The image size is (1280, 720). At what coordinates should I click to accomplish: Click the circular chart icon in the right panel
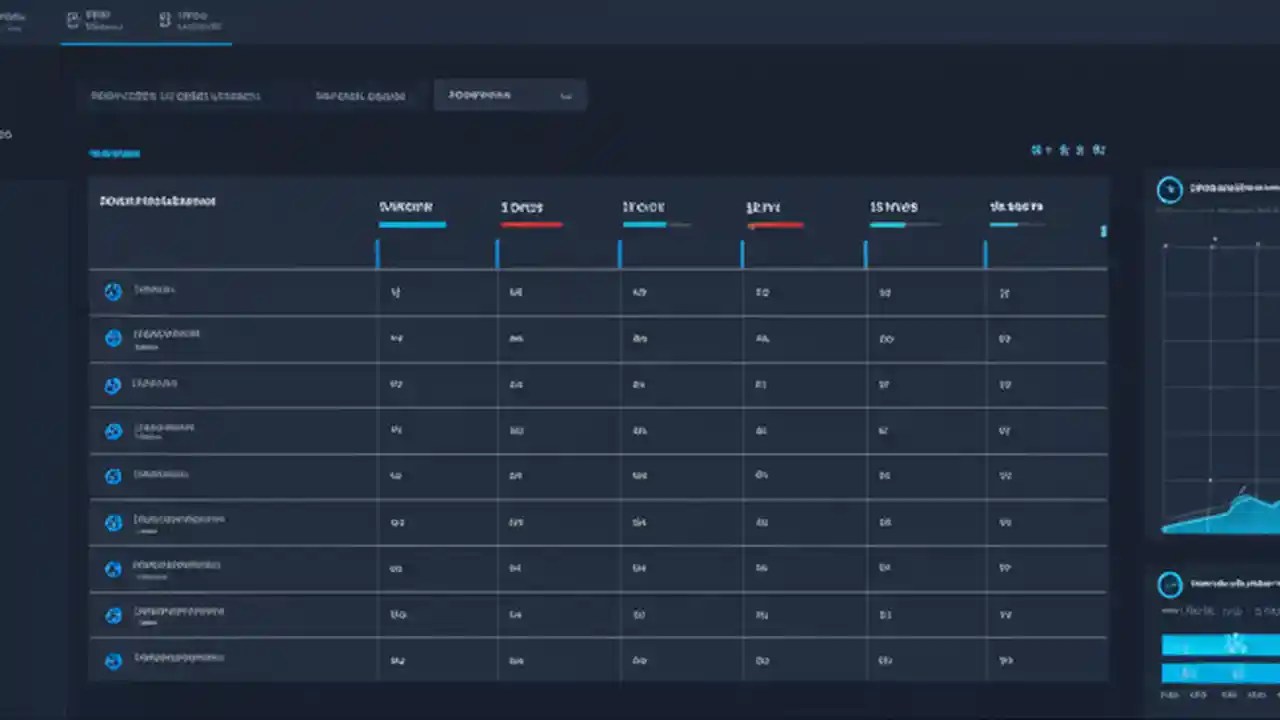point(1170,189)
